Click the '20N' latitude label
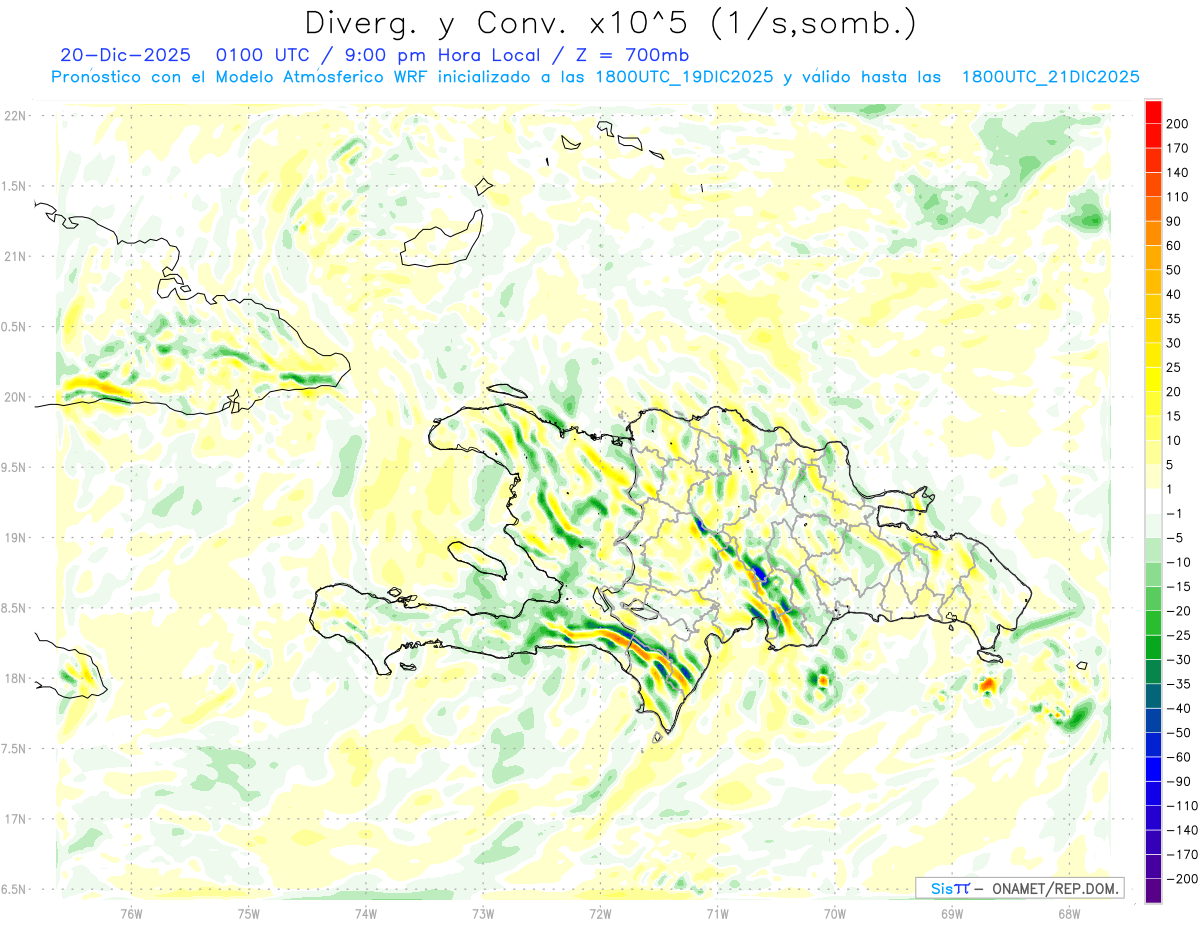This screenshot has height=927, width=1200. pos(14,397)
